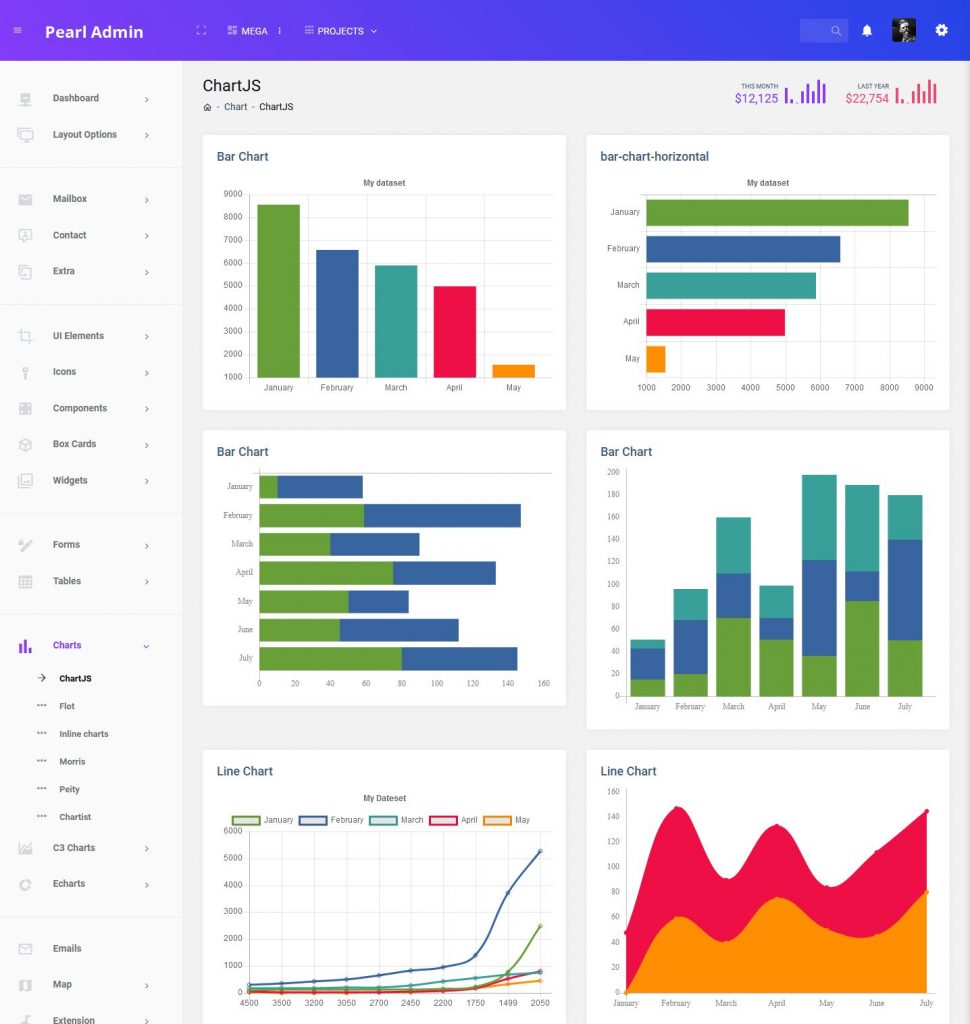The height and width of the screenshot is (1024, 970).
Task: Click the hamburger menu icon
Action: click(16, 30)
